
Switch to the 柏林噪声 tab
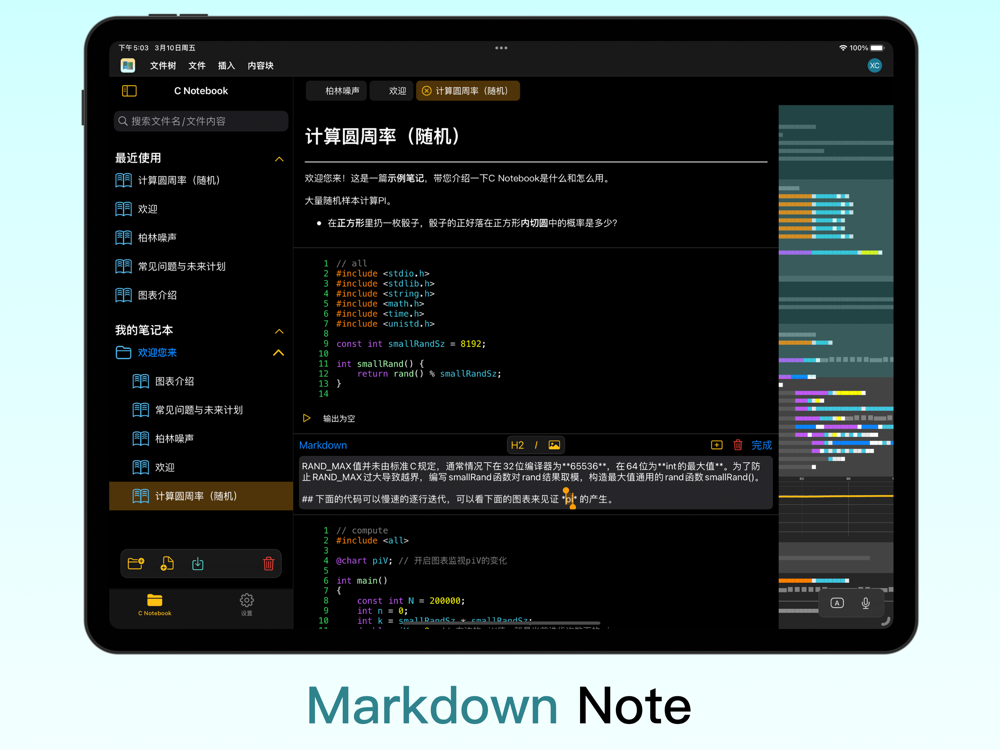click(x=337, y=91)
